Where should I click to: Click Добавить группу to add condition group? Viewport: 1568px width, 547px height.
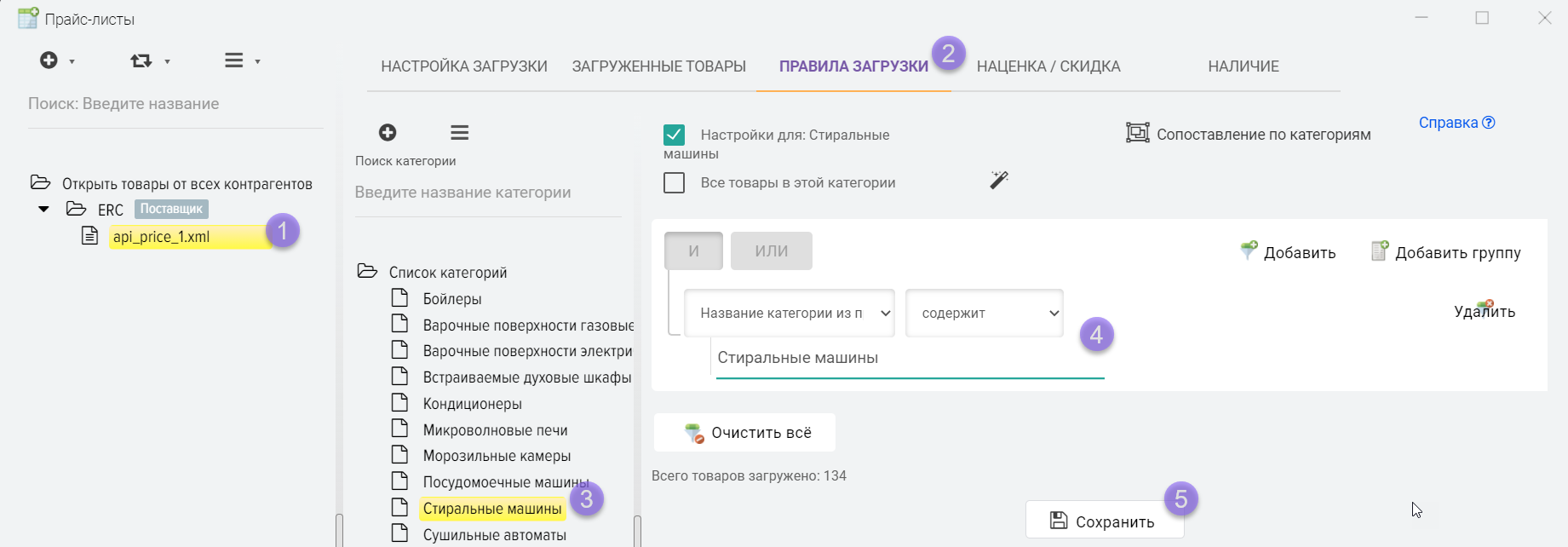point(1445,252)
